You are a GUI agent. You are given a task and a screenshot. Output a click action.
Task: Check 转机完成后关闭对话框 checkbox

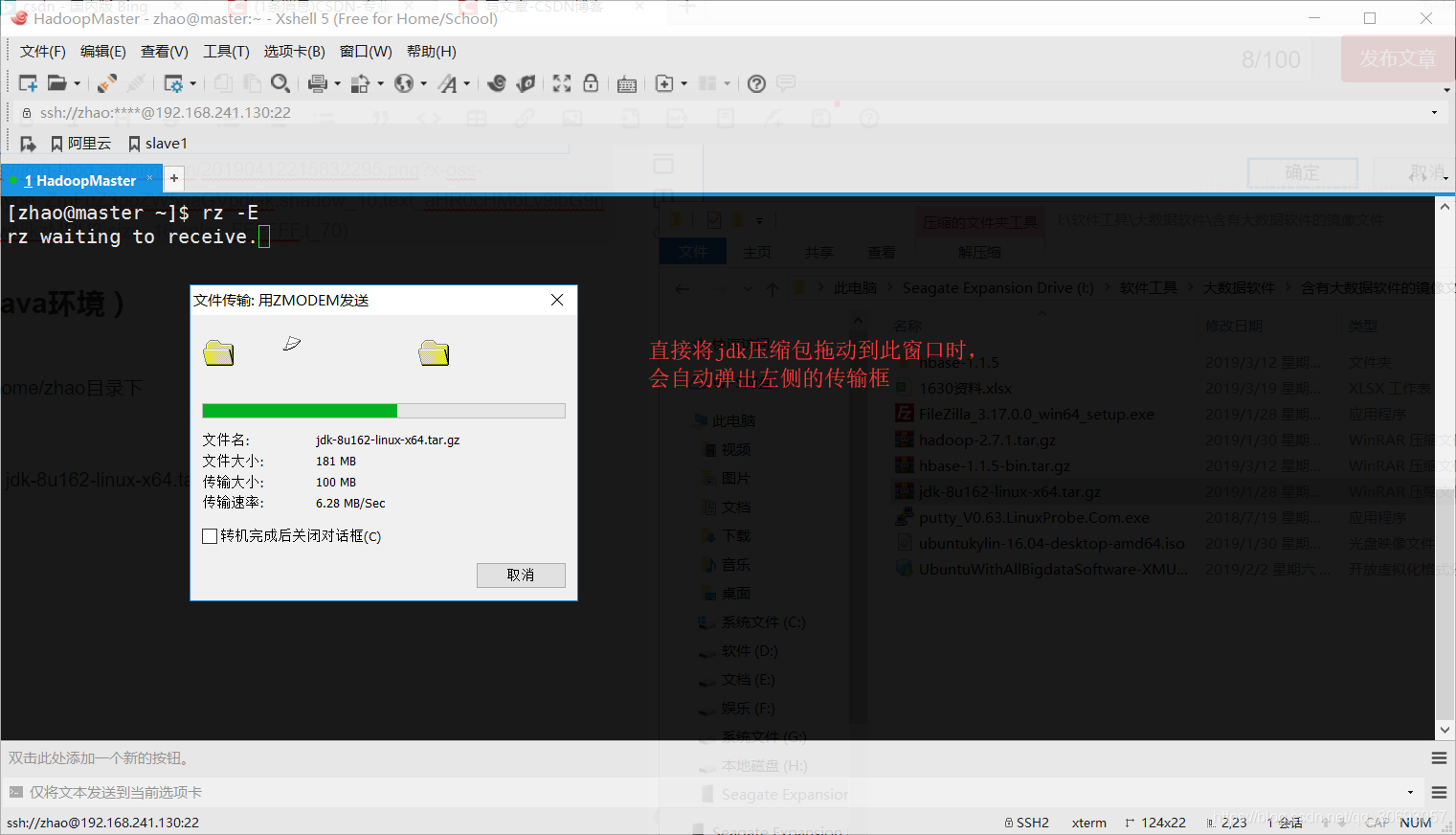[210, 536]
